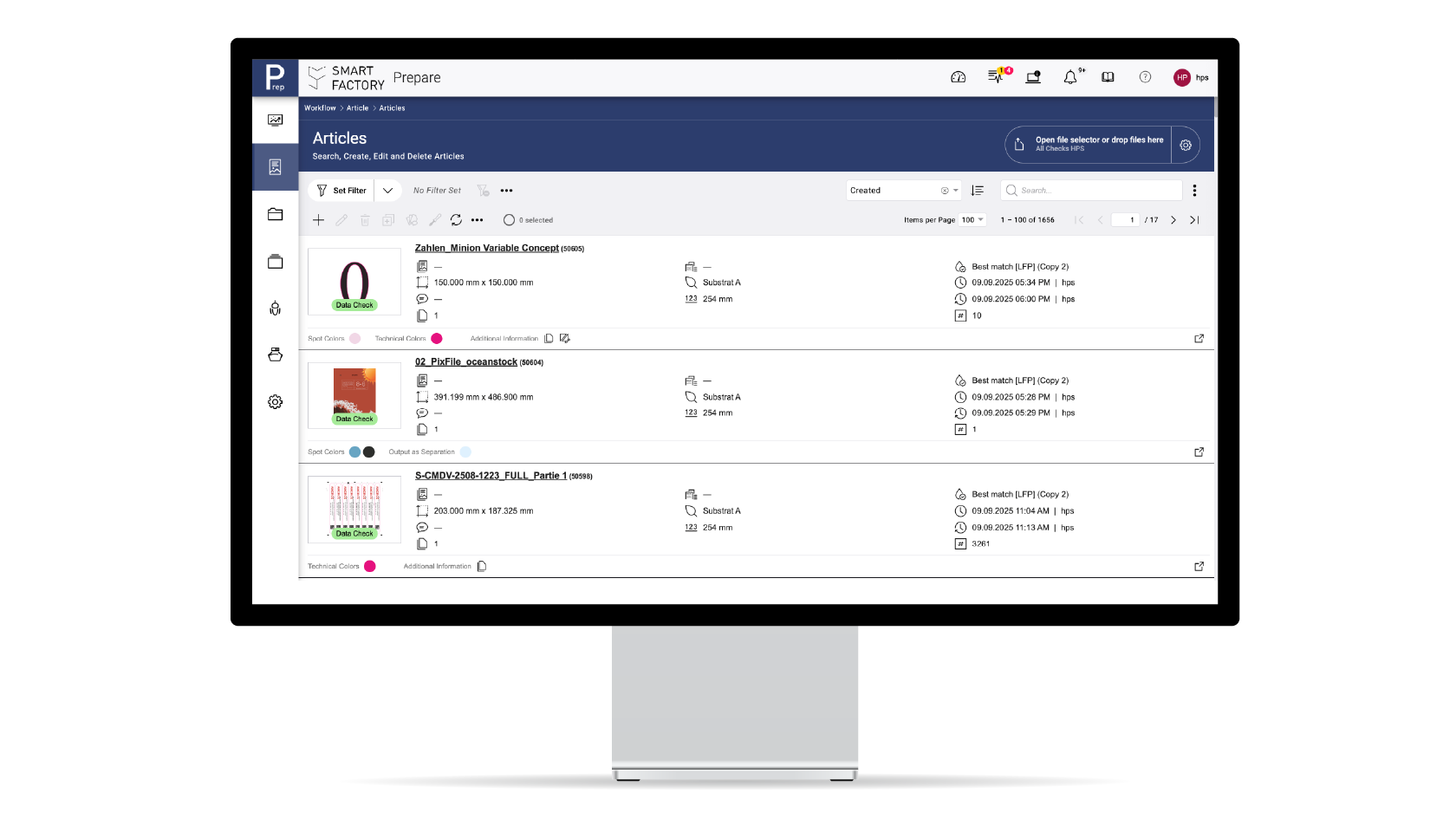Viewport: 1456px width, 819px height.
Task: Open the dashboard speedometer icon
Action: pos(958,77)
